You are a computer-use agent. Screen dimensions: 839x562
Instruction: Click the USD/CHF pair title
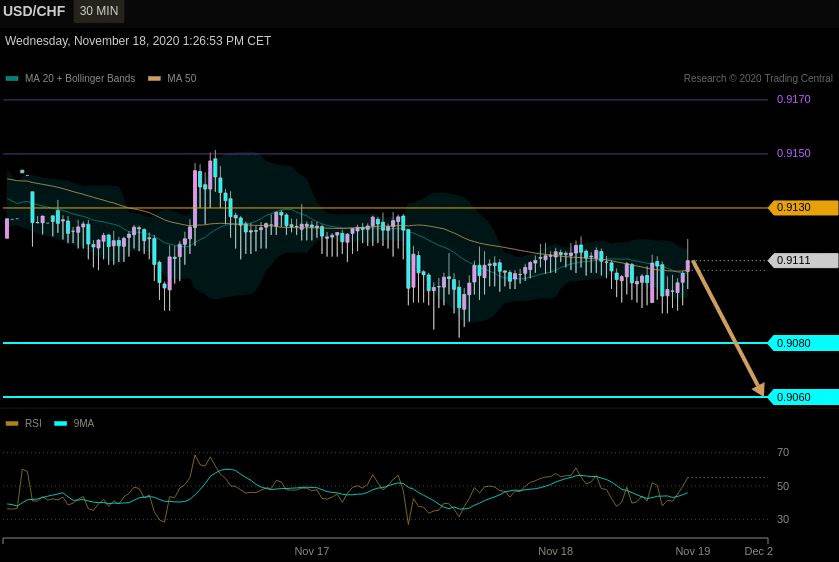34,11
